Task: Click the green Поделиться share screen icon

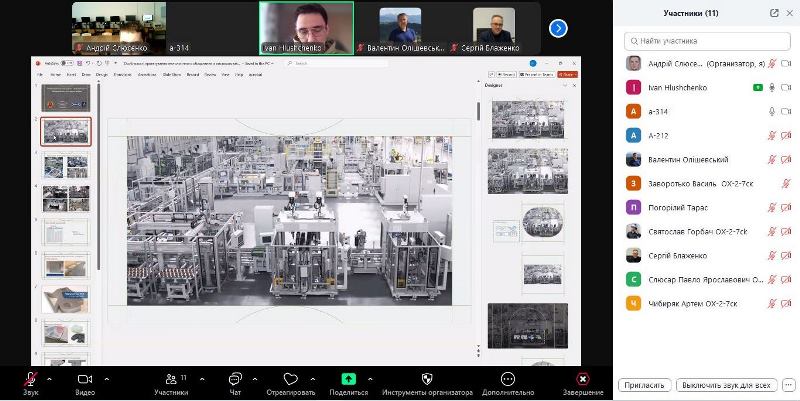Action: pyautogui.click(x=348, y=379)
